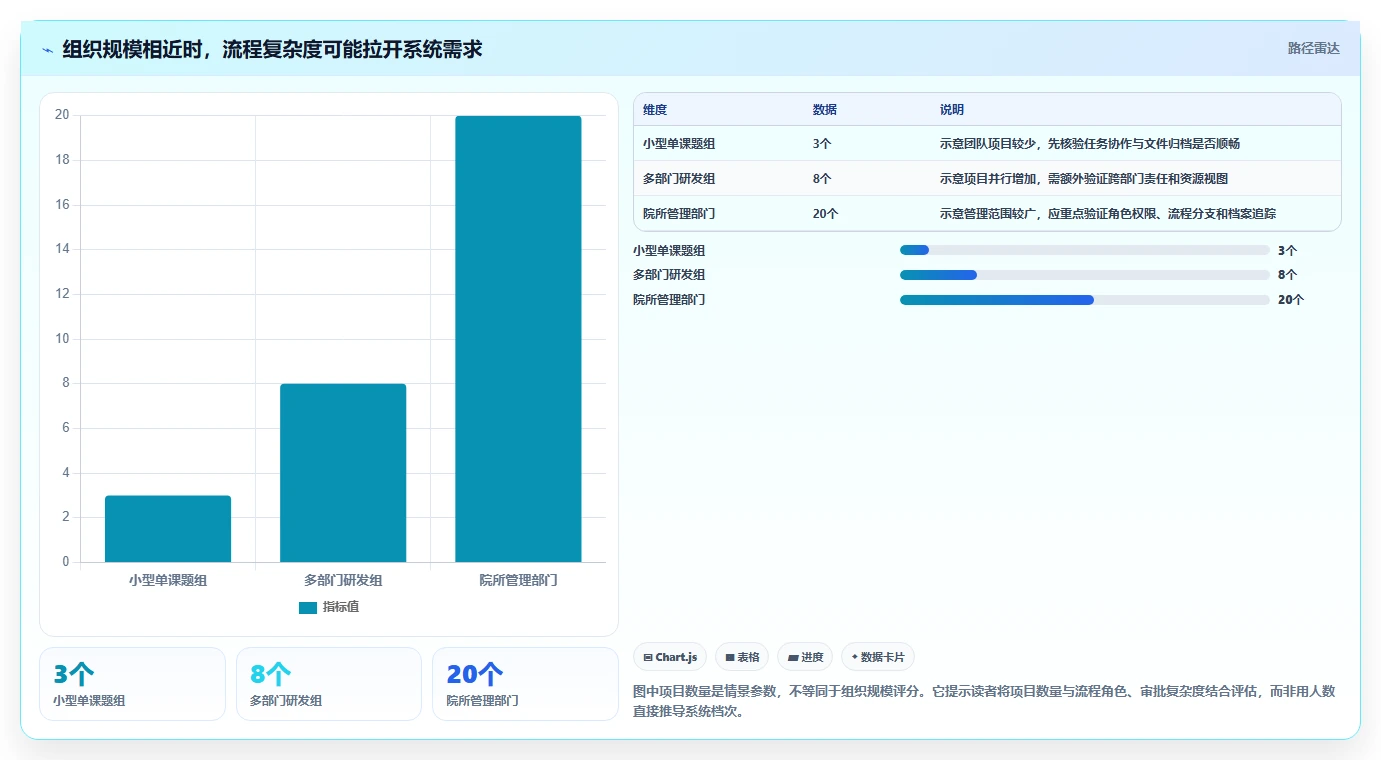The image size is (1381, 760).
Task: Click the lightning icon beside the page title
Action: [x=48, y=50]
